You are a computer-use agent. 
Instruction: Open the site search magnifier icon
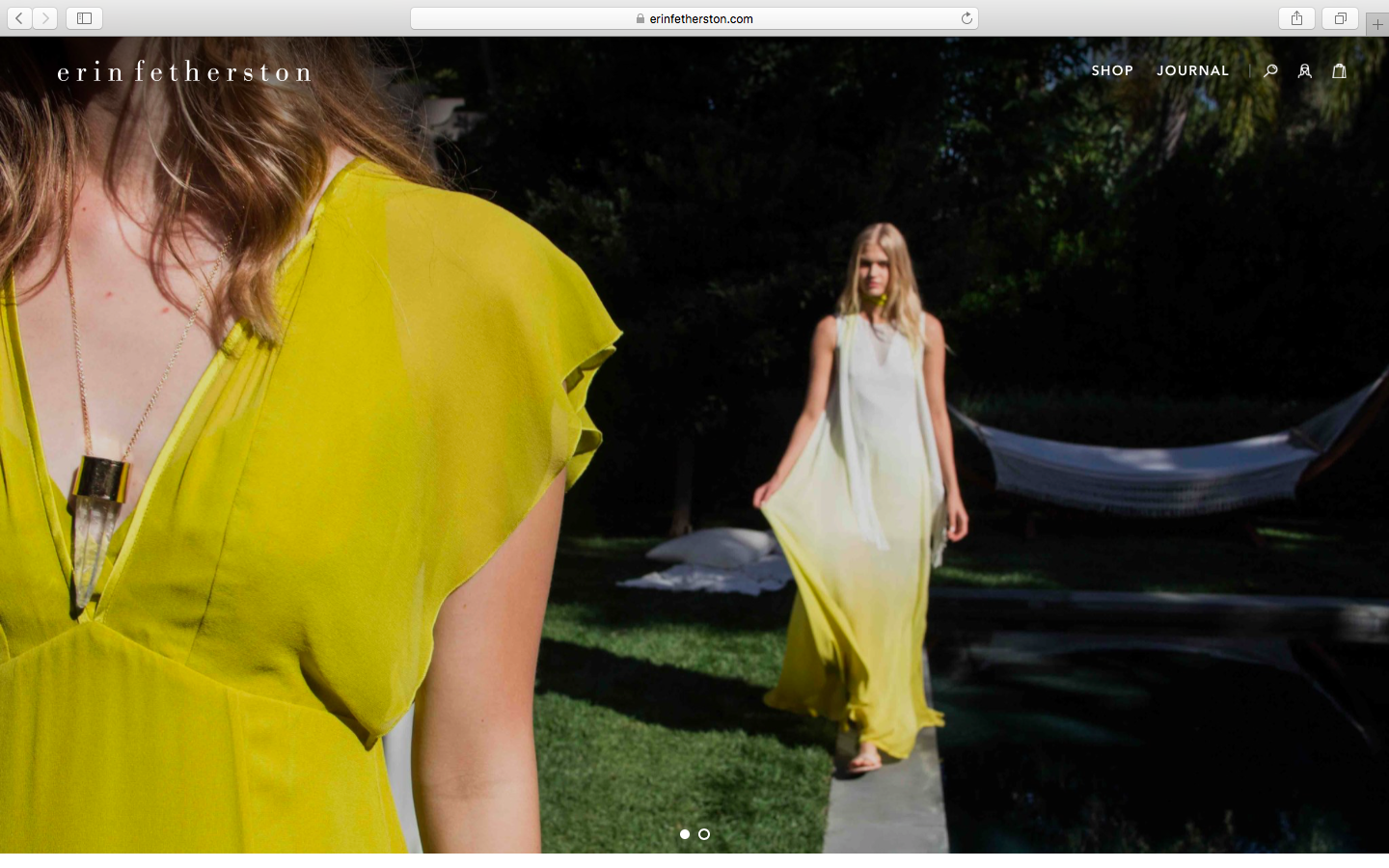pyautogui.click(x=1270, y=70)
